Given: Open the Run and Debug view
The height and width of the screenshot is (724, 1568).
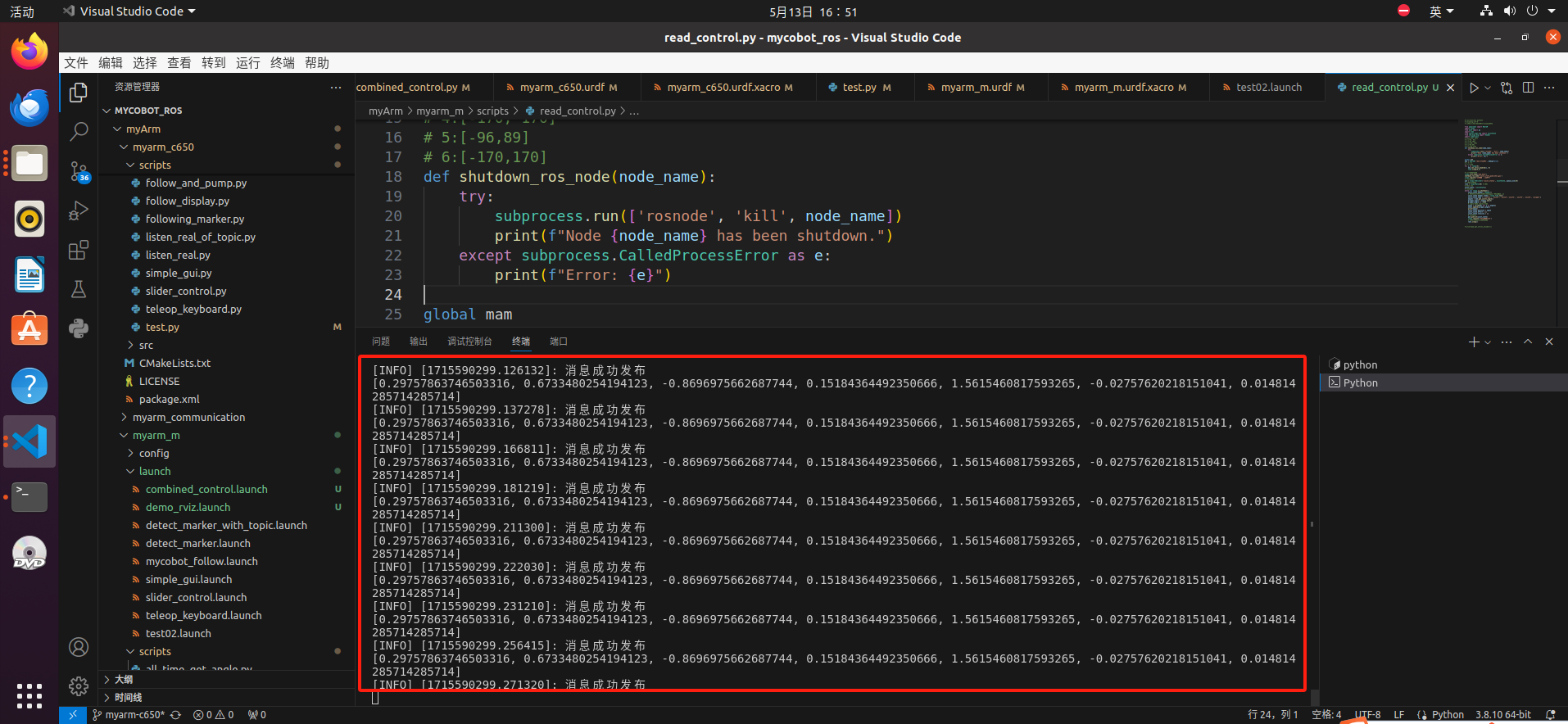Looking at the screenshot, I should [79, 210].
